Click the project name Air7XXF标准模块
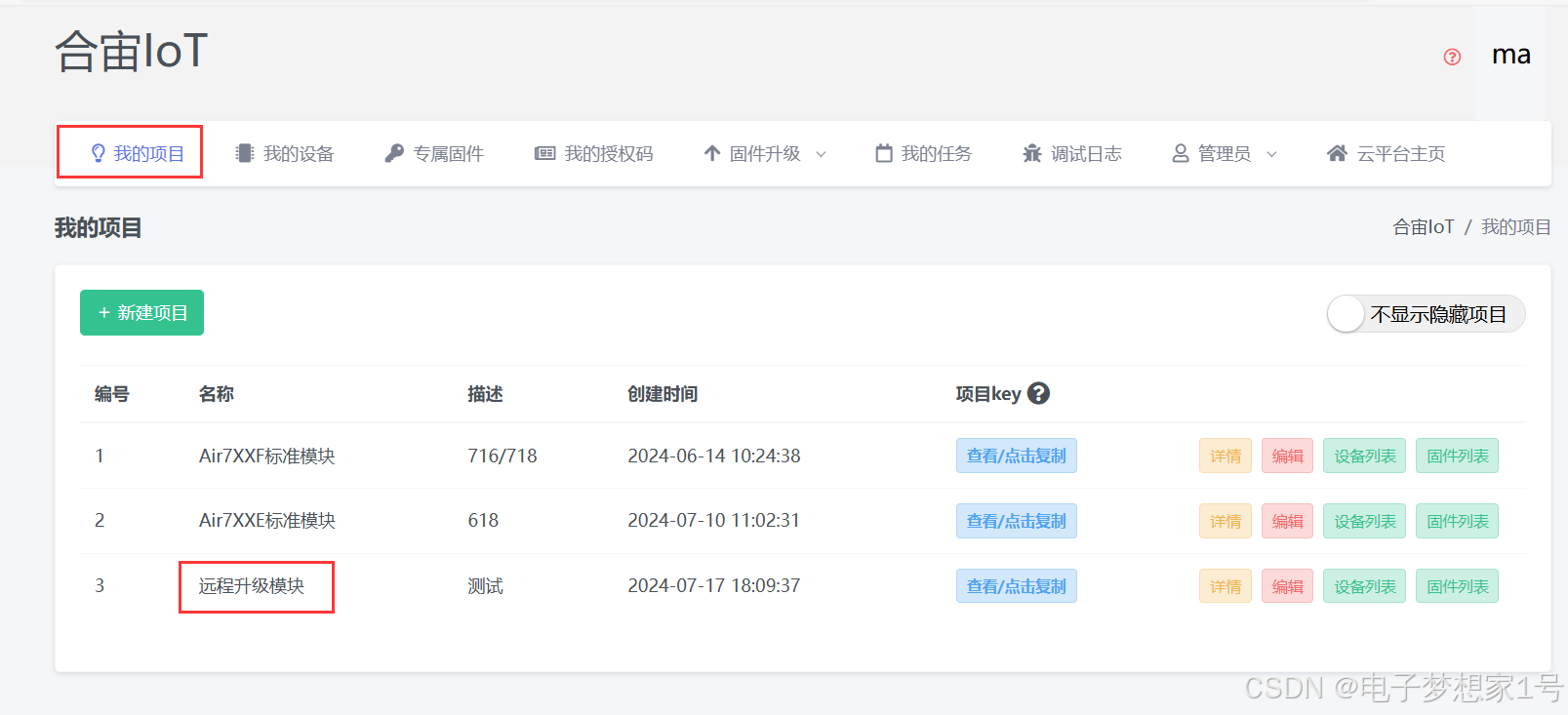 point(267,456)
